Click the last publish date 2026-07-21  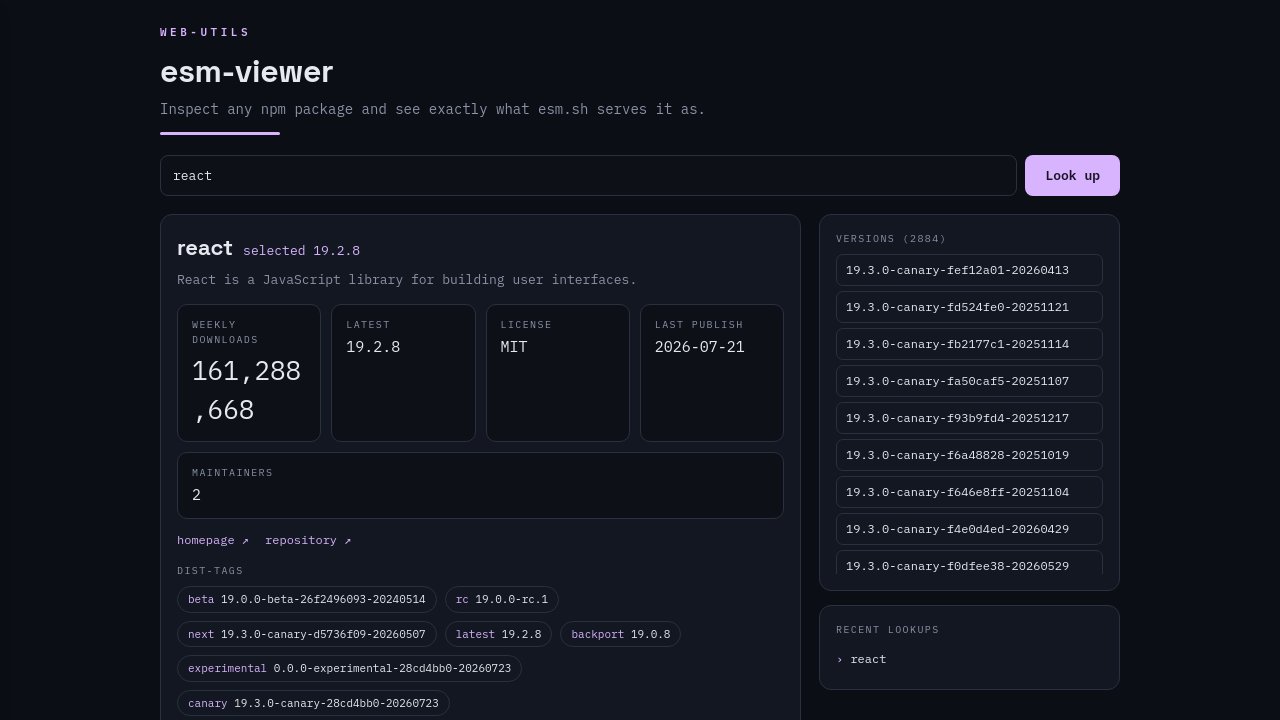[700, 347]
